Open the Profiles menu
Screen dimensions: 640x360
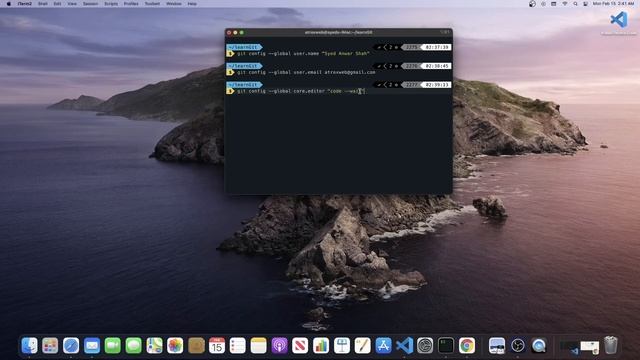131,4
